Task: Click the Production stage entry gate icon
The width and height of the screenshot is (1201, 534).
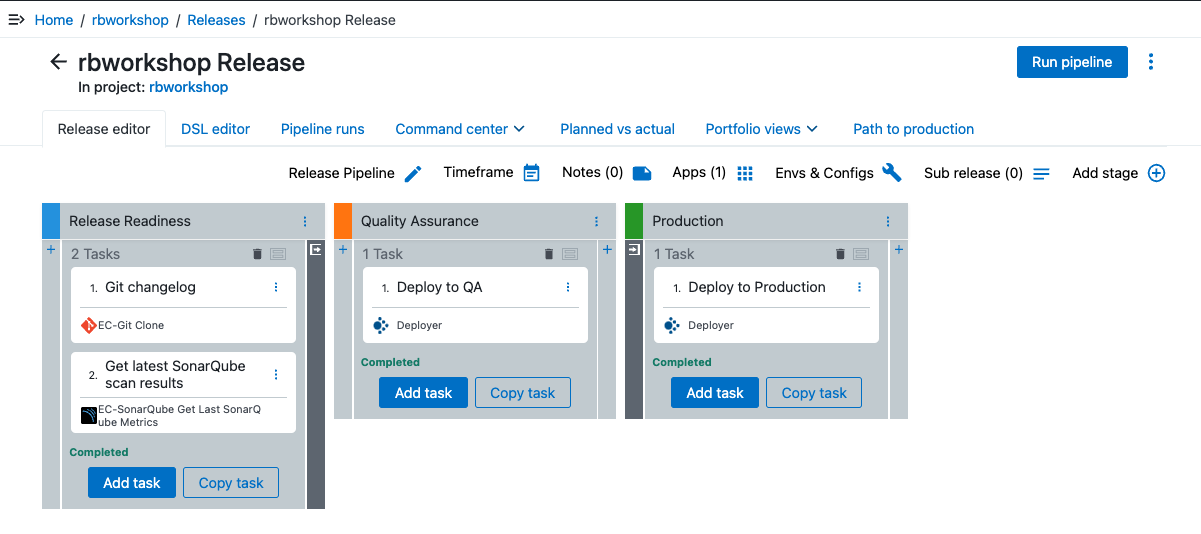Action: point(634,250)
